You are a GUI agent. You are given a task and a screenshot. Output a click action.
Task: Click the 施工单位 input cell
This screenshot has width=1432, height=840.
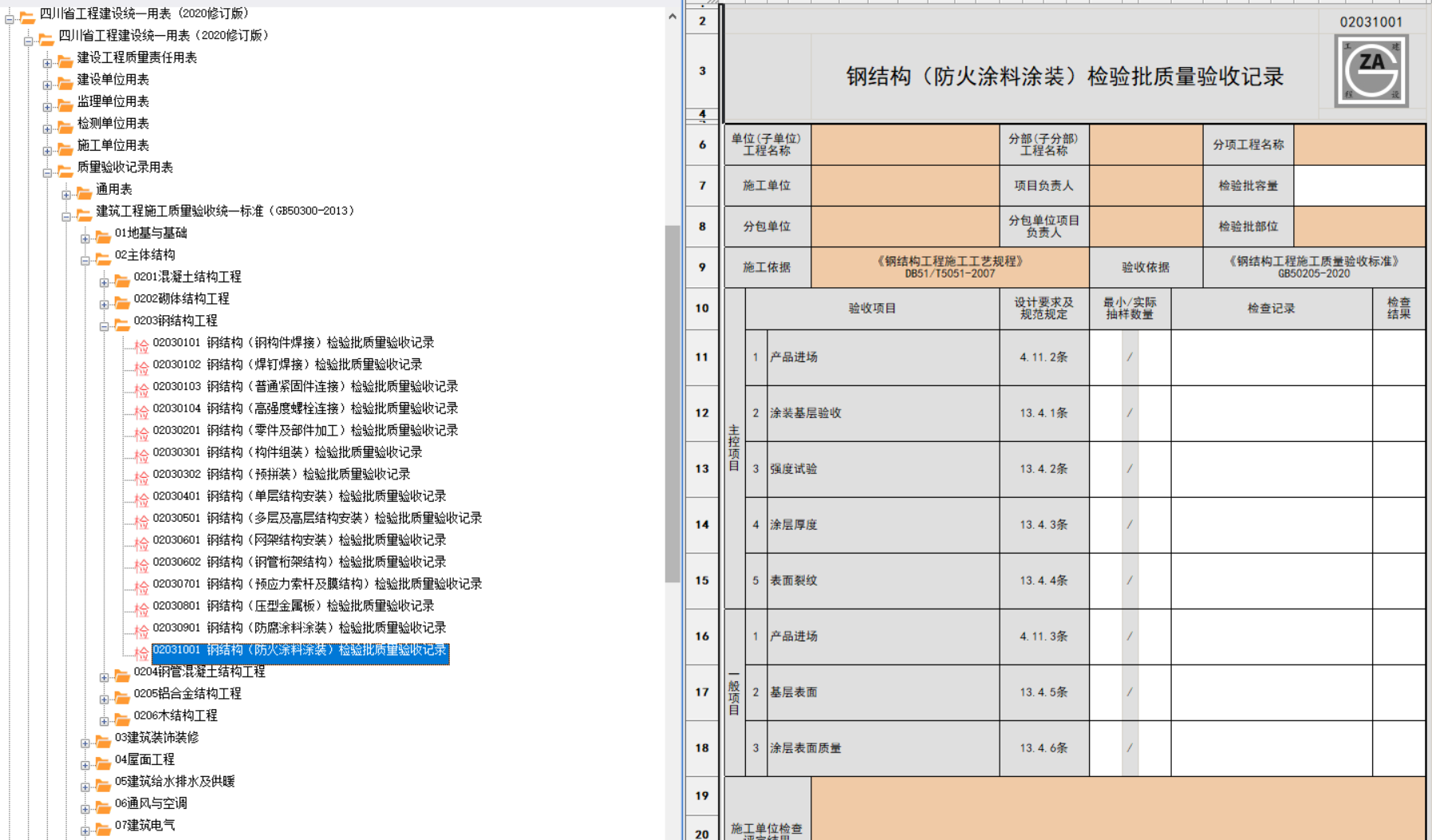coord(905,185)
